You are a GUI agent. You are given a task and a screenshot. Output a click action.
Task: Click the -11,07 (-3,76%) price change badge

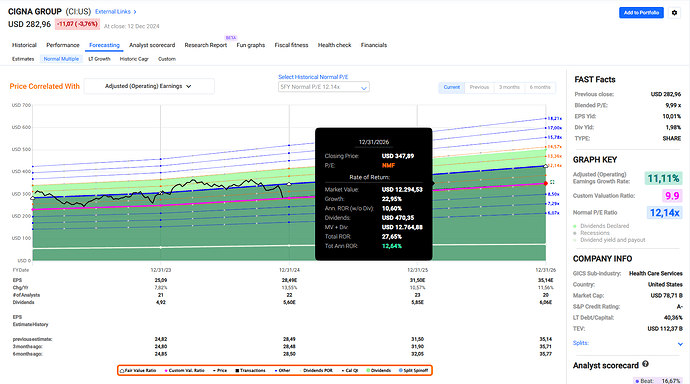(77, 24)
